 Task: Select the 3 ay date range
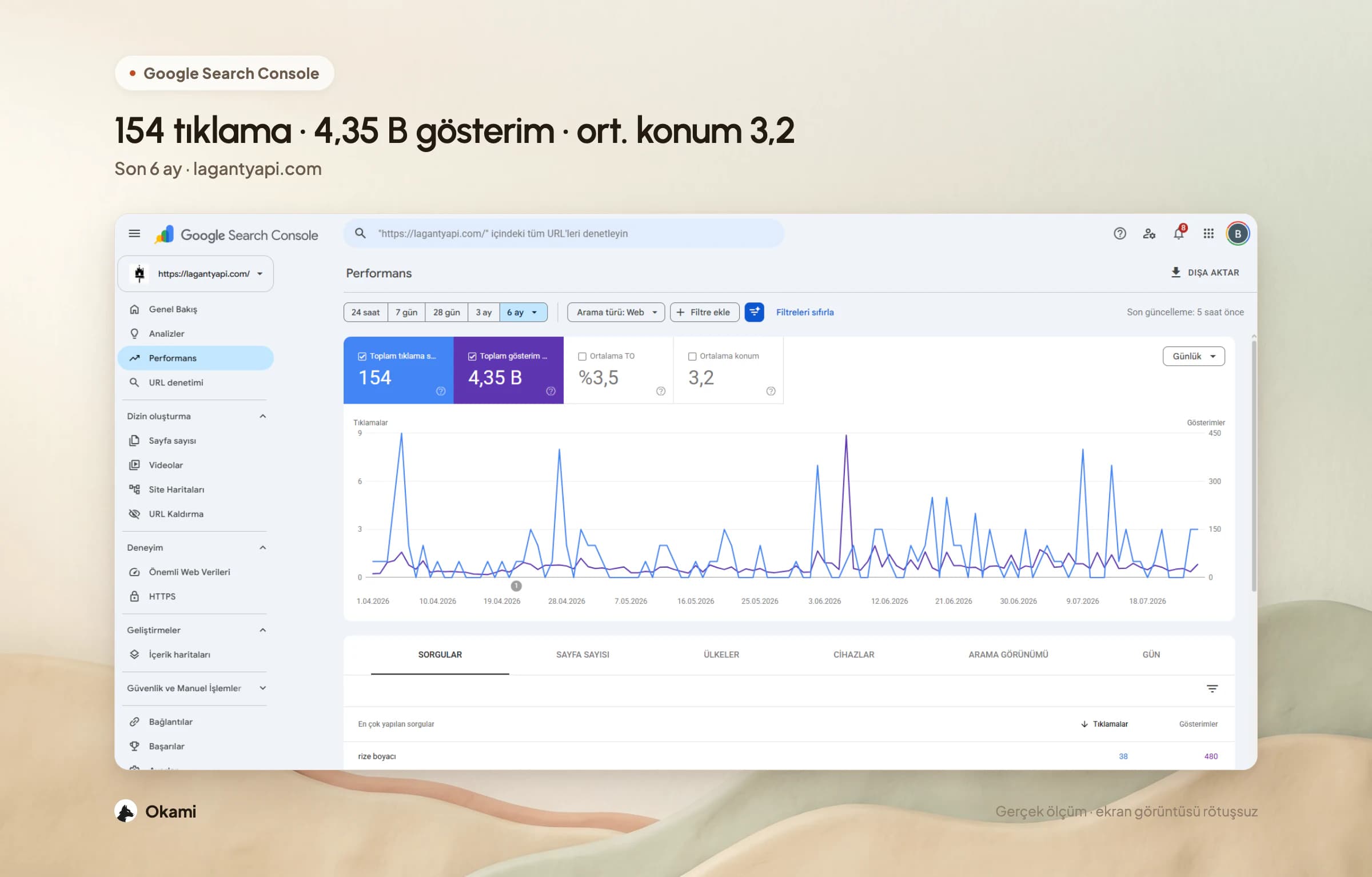pos(484,312)
